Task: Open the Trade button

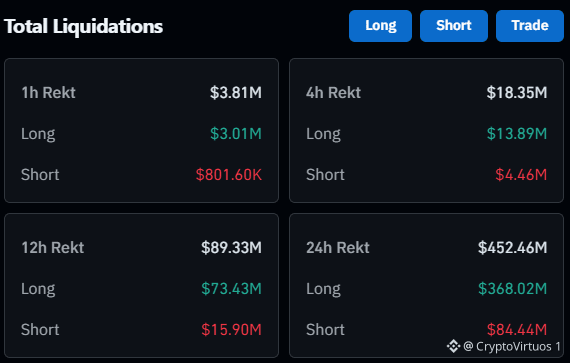Action: point(530,26)
